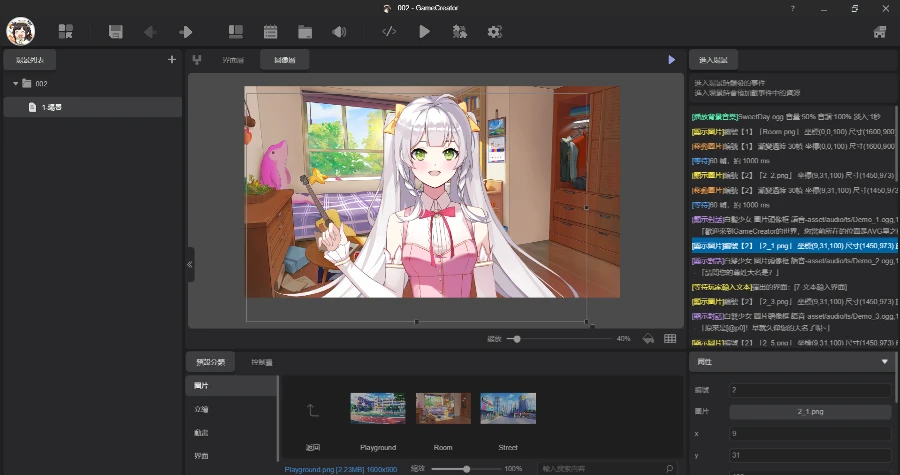Screen dimensions: 900x475
Task: Expand the properties panel dropdown arrow
Action: 884,361
